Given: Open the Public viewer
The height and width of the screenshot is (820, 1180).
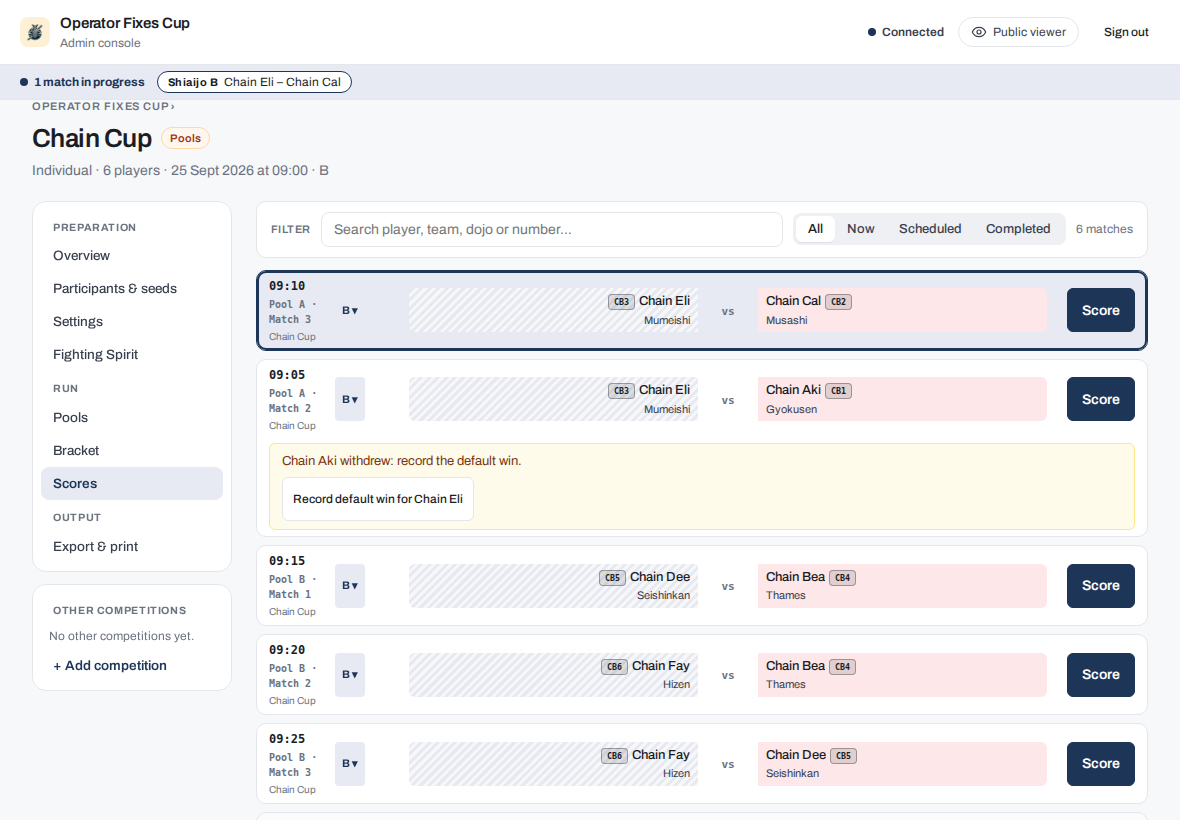Looking at the screenshot, I should [x=1018, y=32].
